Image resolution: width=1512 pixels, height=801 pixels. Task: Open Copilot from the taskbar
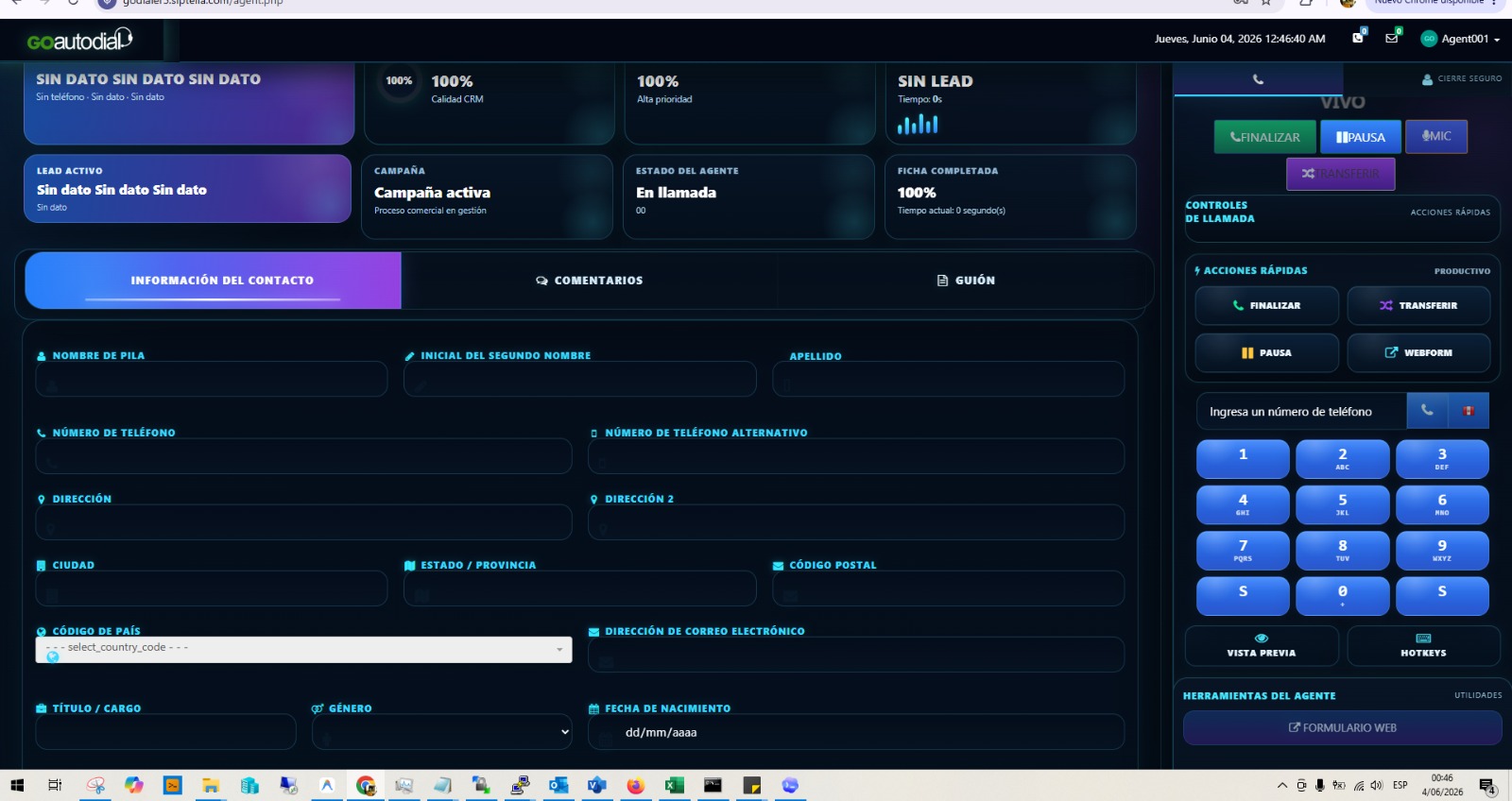(x=133, y=785)
